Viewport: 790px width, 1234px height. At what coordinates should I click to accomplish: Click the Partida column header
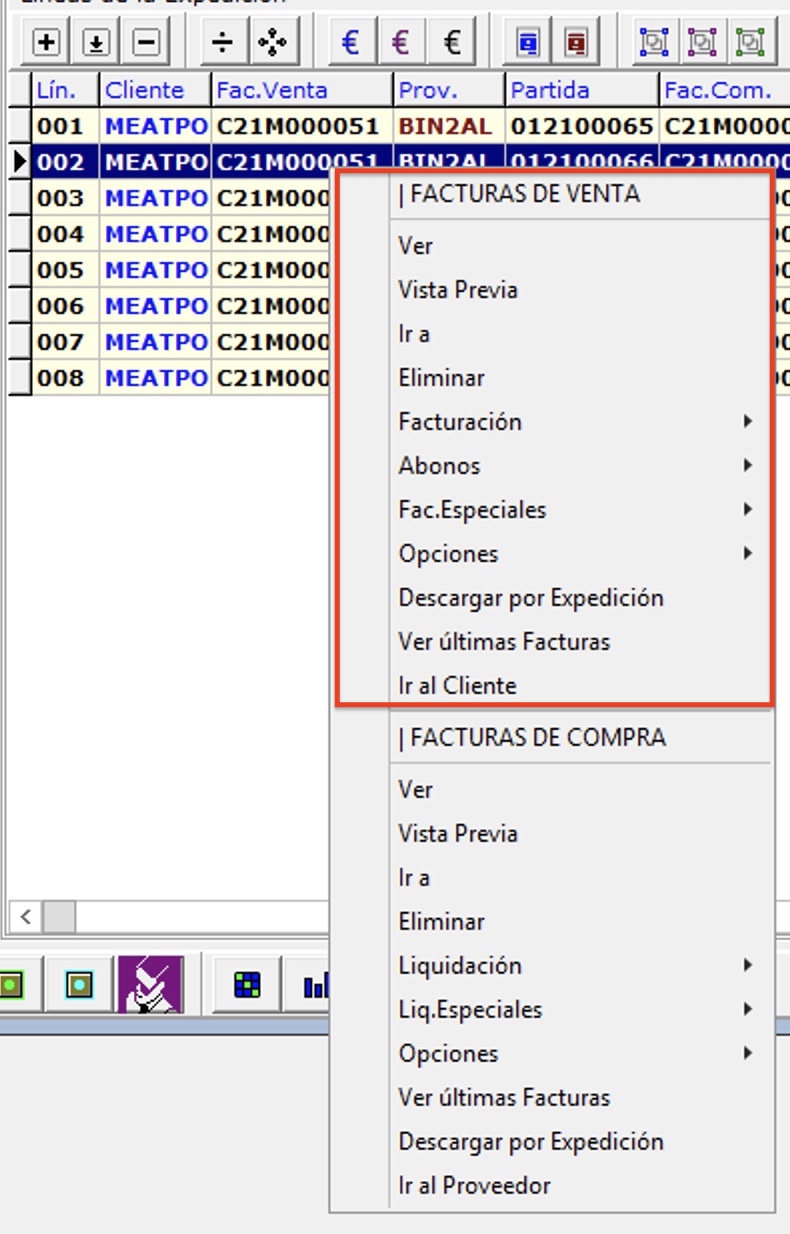point(550,90)
